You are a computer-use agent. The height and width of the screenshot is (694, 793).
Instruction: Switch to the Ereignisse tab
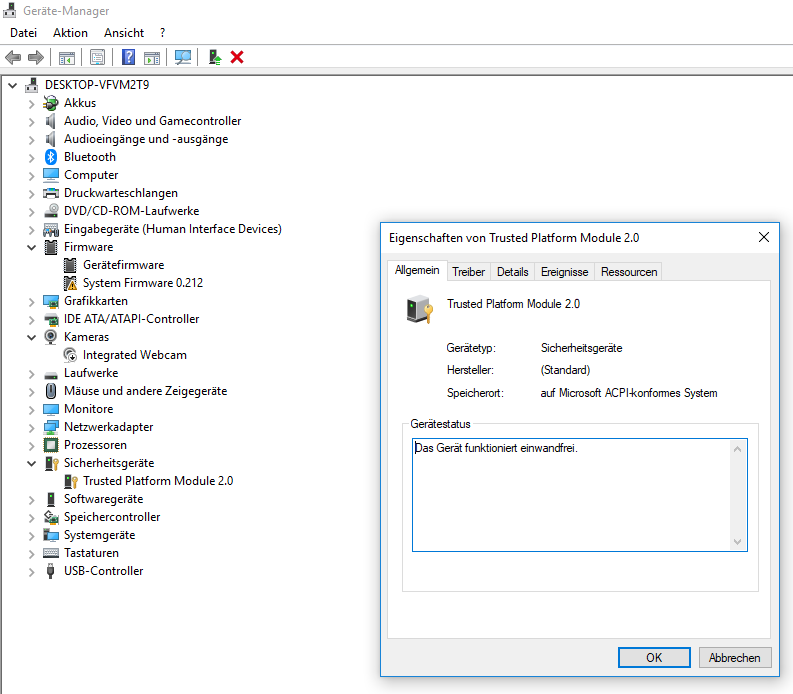564,272
